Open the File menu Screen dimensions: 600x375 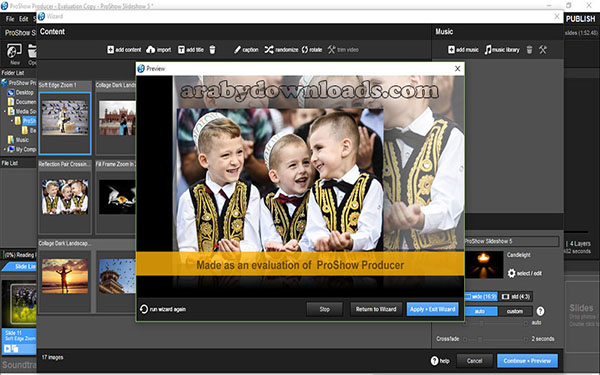[10, 19]
